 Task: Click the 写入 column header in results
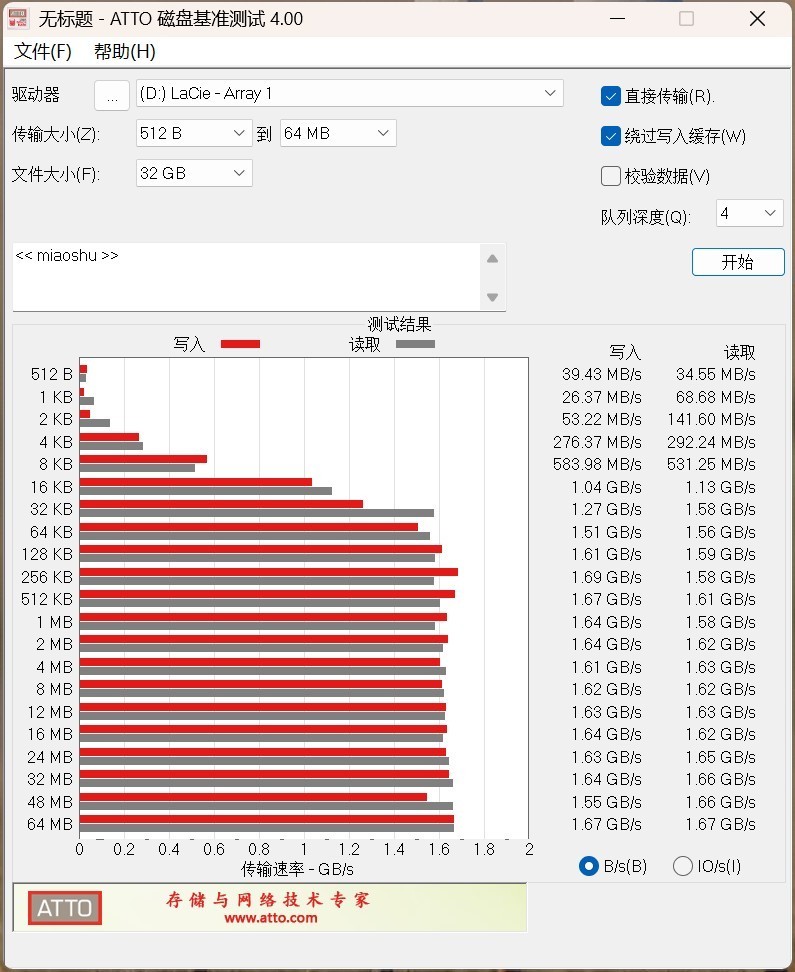[x=624, y=353]
